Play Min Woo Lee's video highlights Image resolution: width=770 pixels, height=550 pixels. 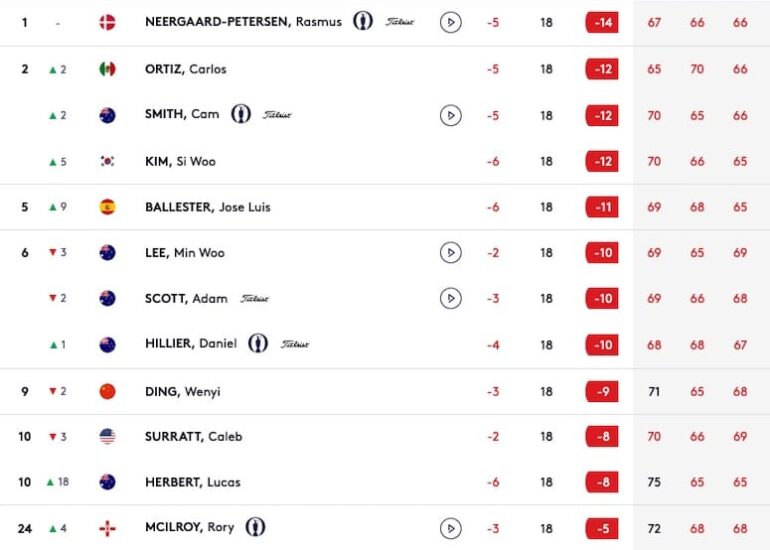pyautogui.click(x=451, y=253)
